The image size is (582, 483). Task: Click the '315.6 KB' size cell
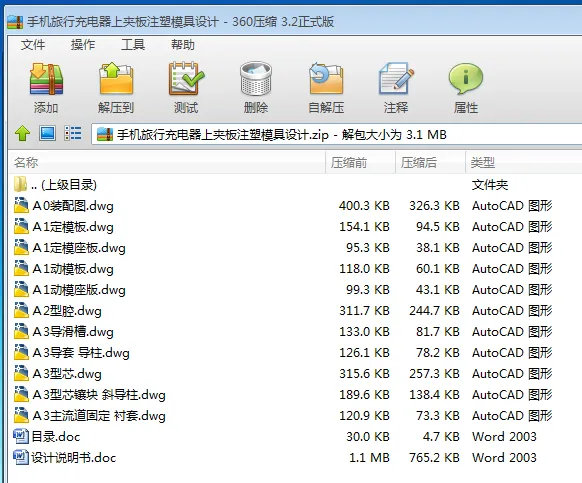[x=364, y=373]
